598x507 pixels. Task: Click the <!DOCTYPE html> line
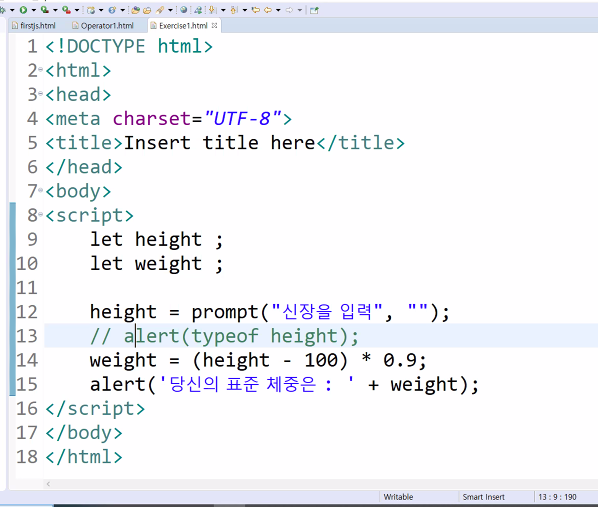pyautogui.click(x=129, y=46)
